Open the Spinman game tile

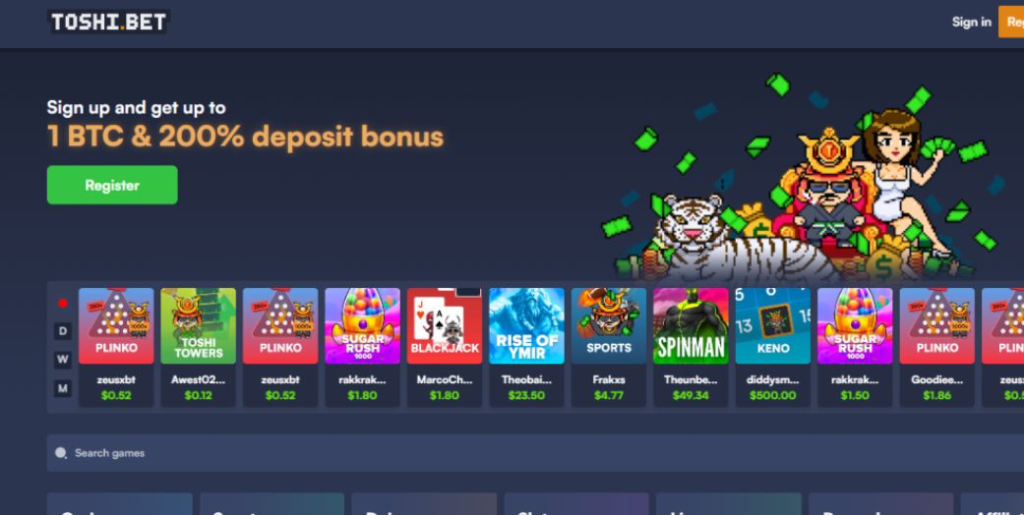point(691,326)
